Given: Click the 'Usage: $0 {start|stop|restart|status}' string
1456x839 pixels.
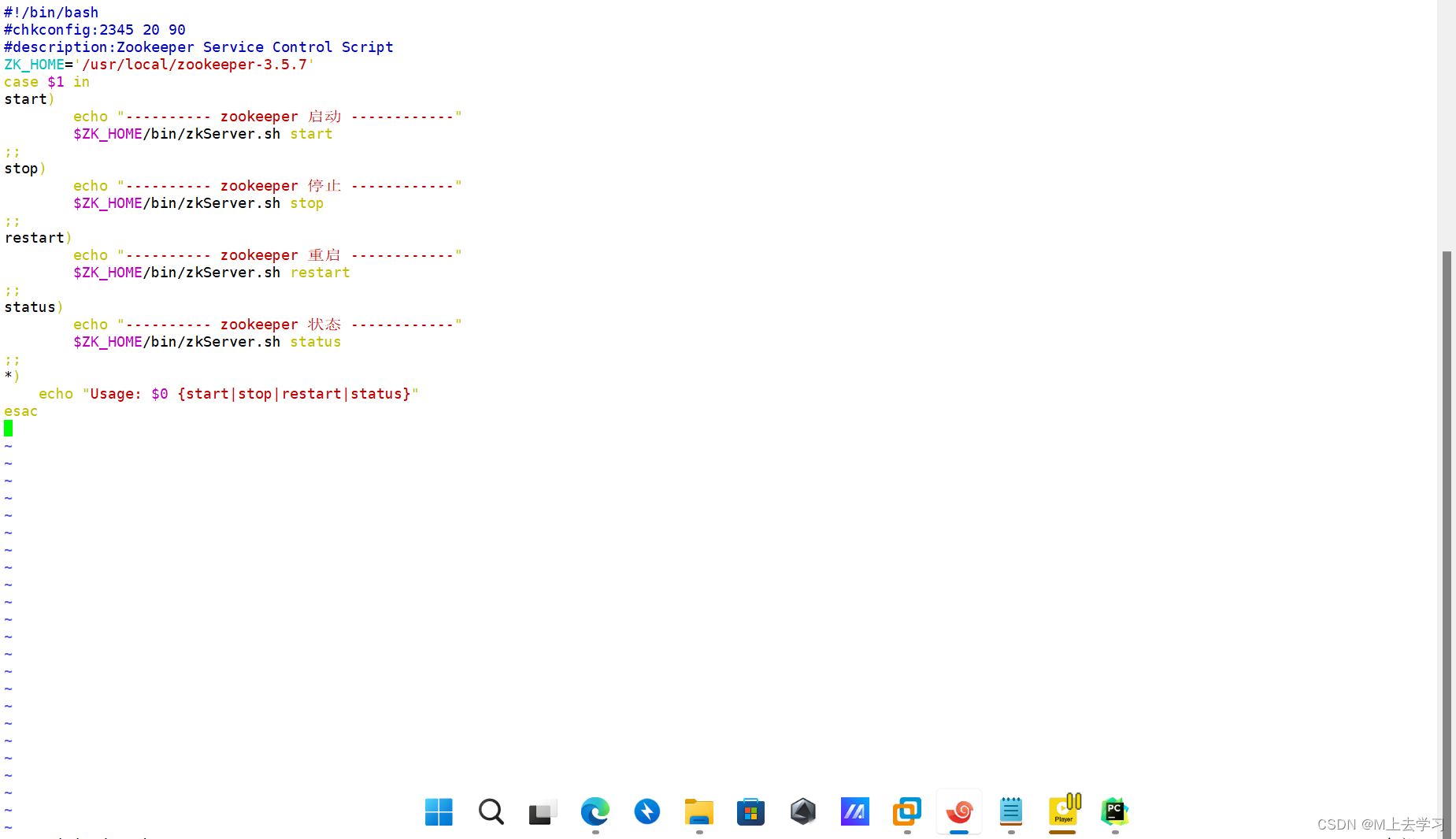Looking at the screenshot, I should [250, 394].
